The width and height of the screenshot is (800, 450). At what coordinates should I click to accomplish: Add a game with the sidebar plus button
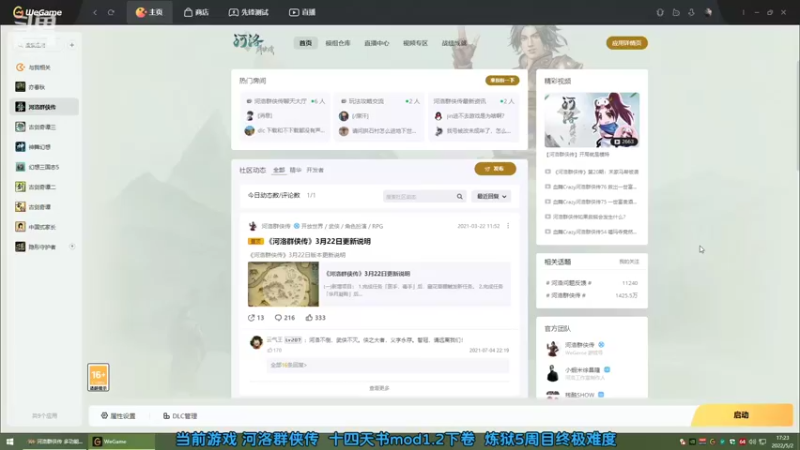72,45
